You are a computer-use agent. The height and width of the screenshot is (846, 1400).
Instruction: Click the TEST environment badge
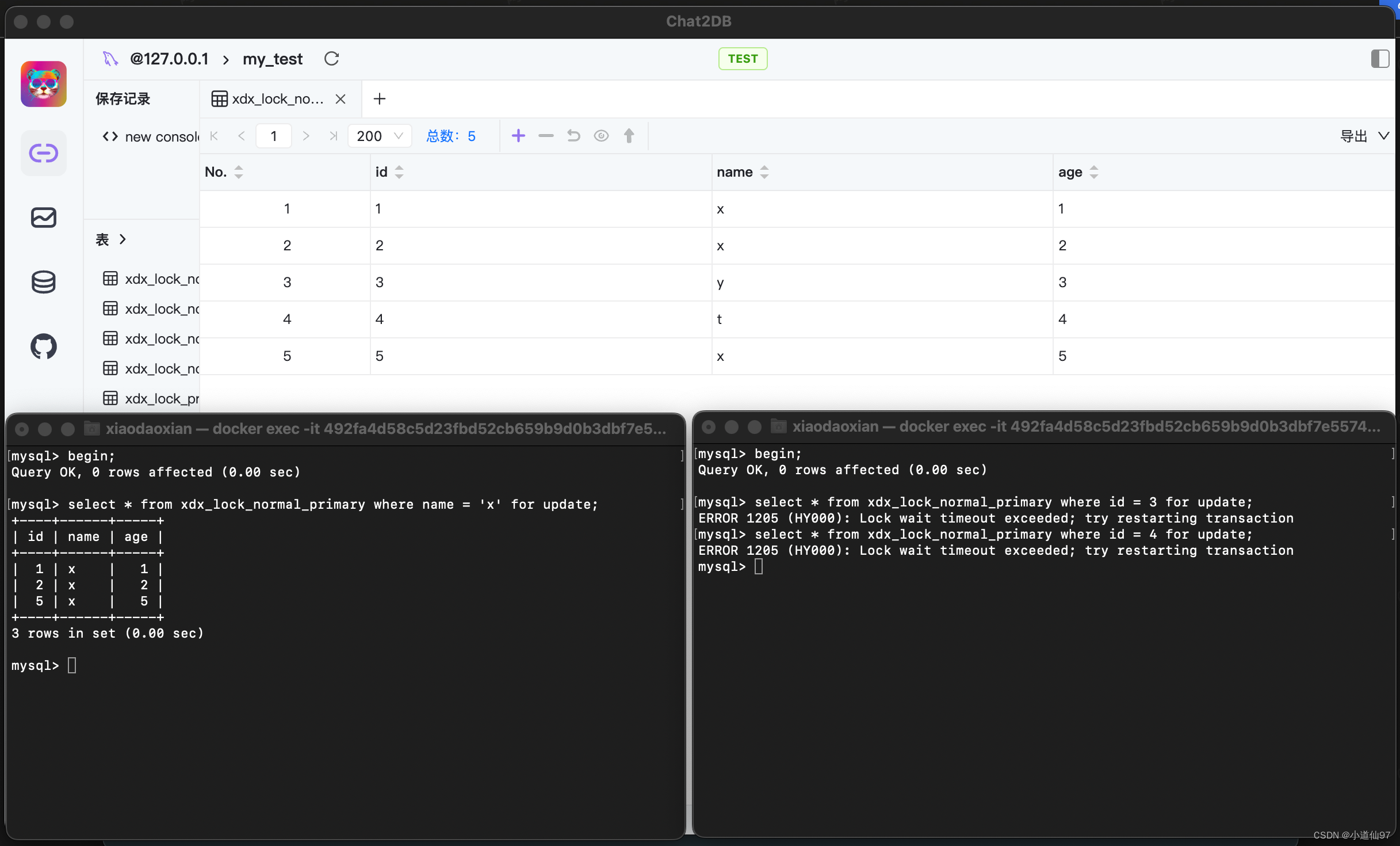point(743,59)
